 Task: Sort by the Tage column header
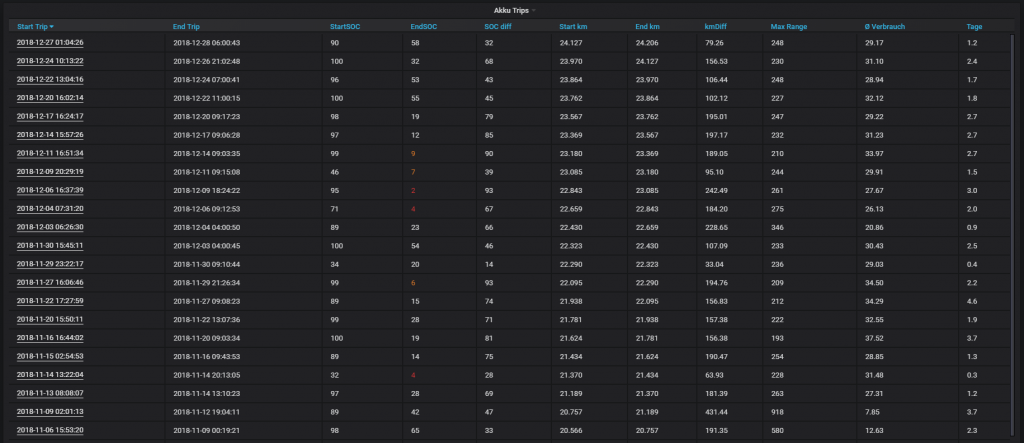(x=975, y=27)
